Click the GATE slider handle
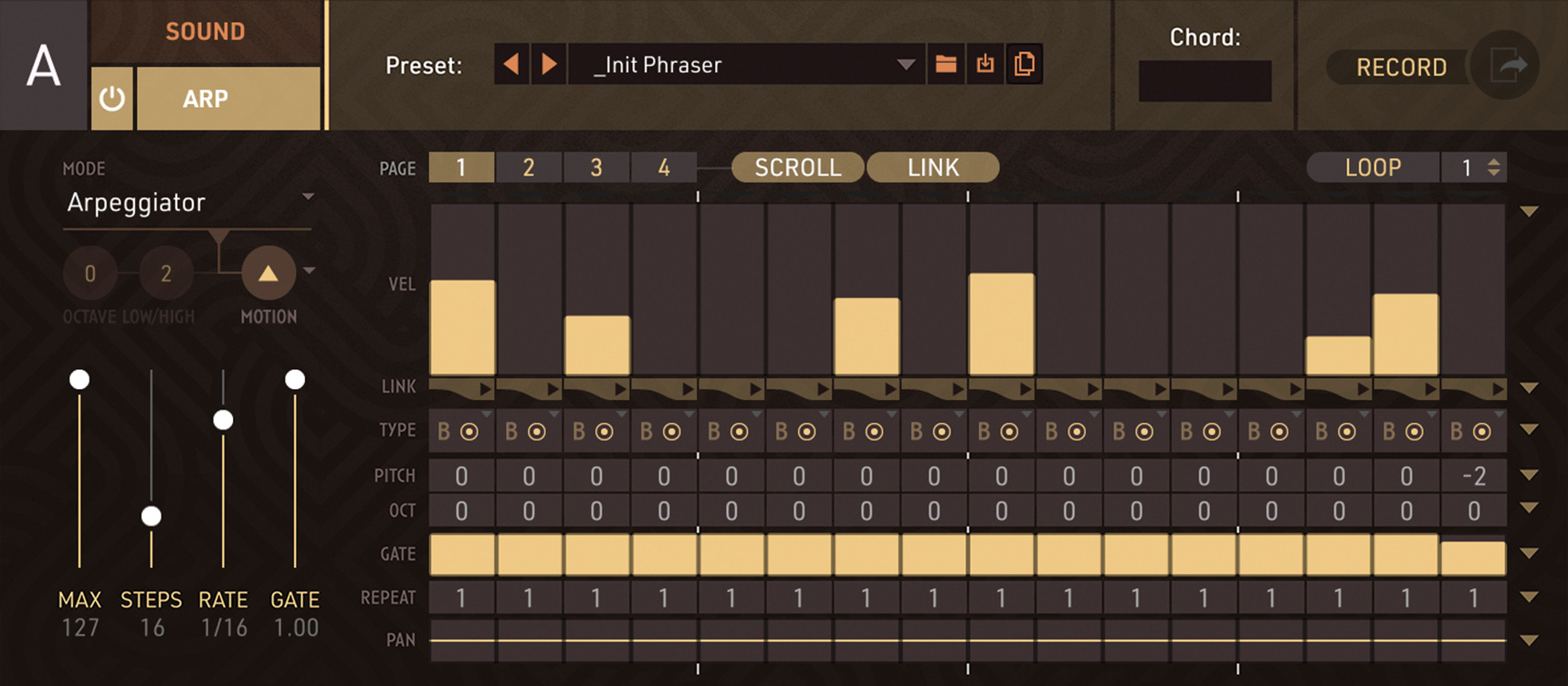This screenshot has height=686, width=1568. click(x=295, y=379)
